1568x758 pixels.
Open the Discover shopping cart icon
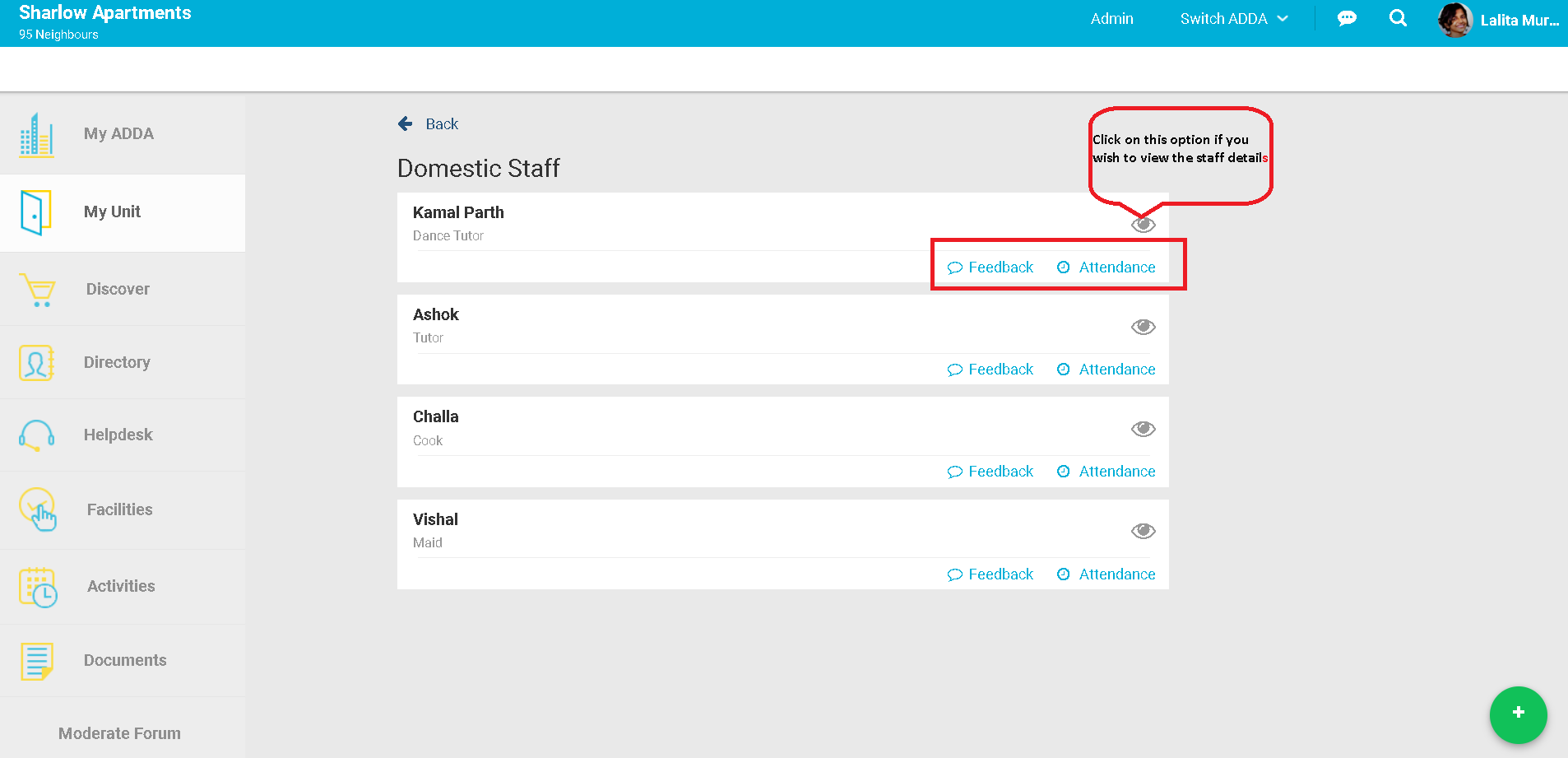click(x=37, y=290)
